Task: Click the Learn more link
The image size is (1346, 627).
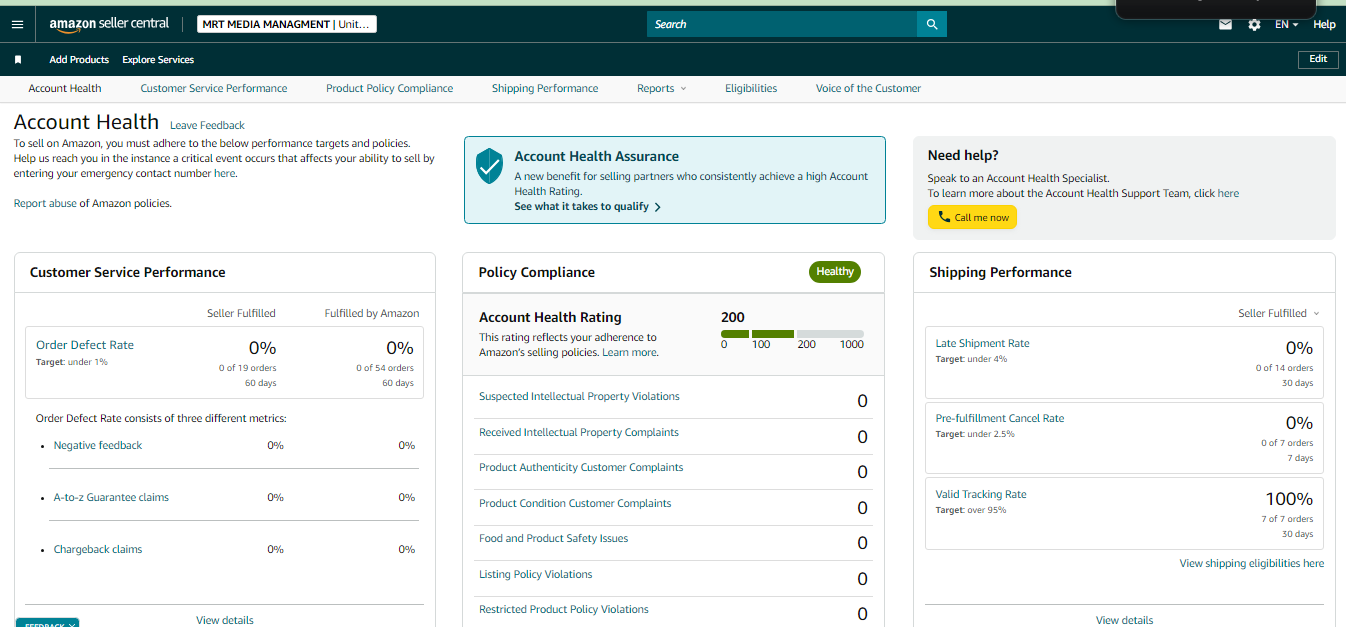Action: pos(630,352)
